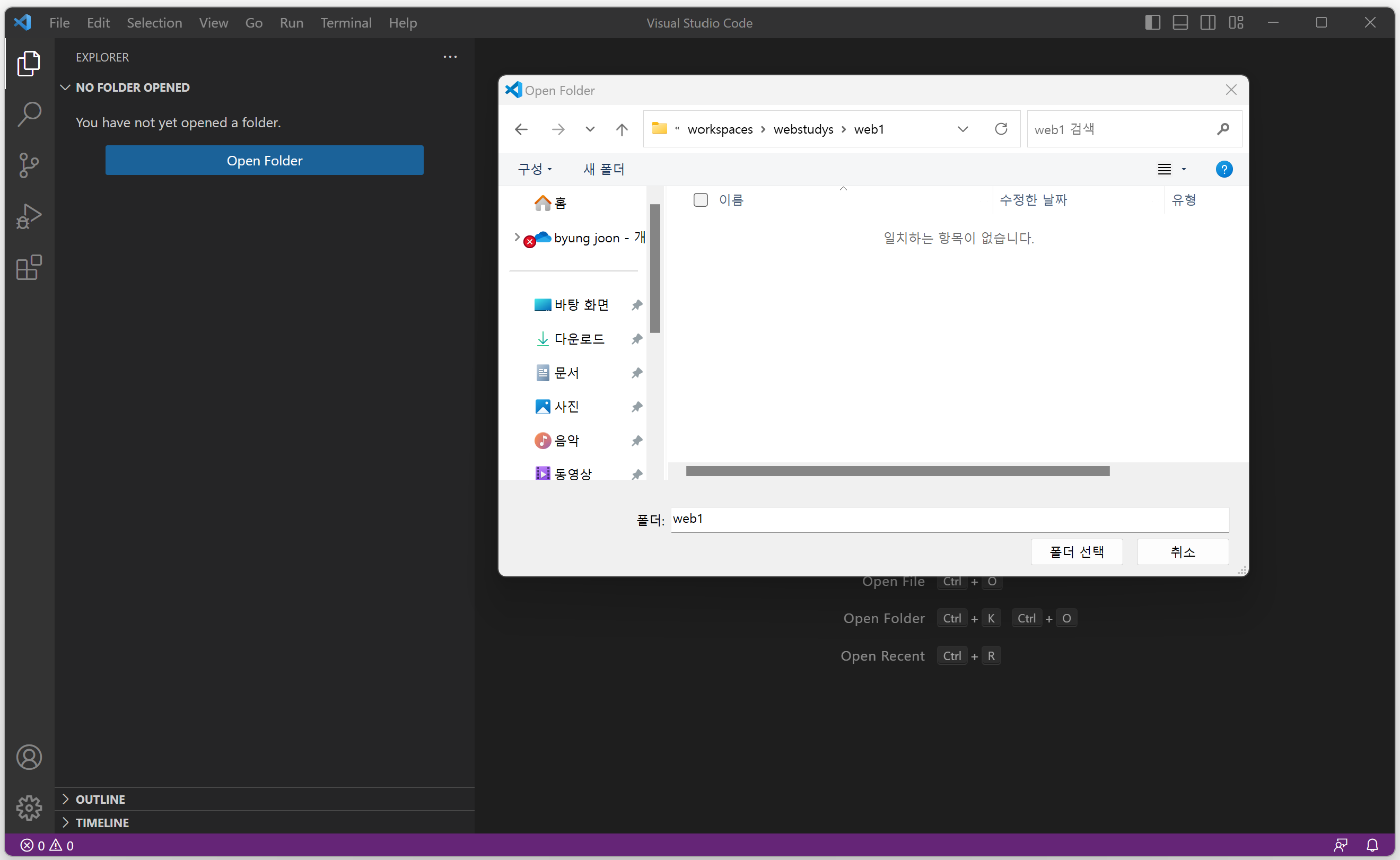Open the Run and Debug view
1400x860 pixels.
(29, 216)
